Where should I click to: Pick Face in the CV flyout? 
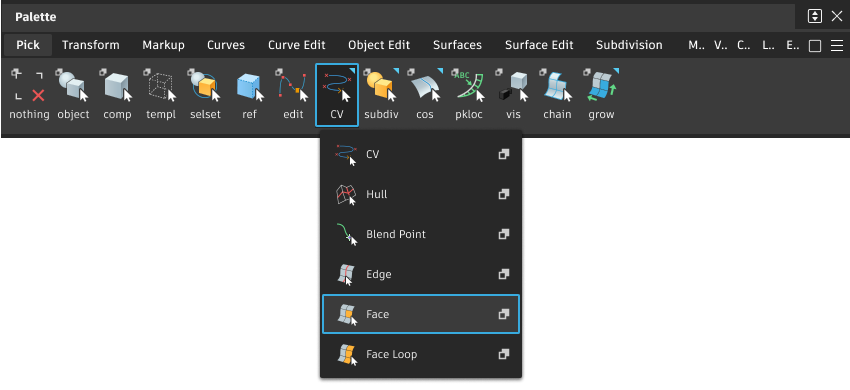click(421, 314)
